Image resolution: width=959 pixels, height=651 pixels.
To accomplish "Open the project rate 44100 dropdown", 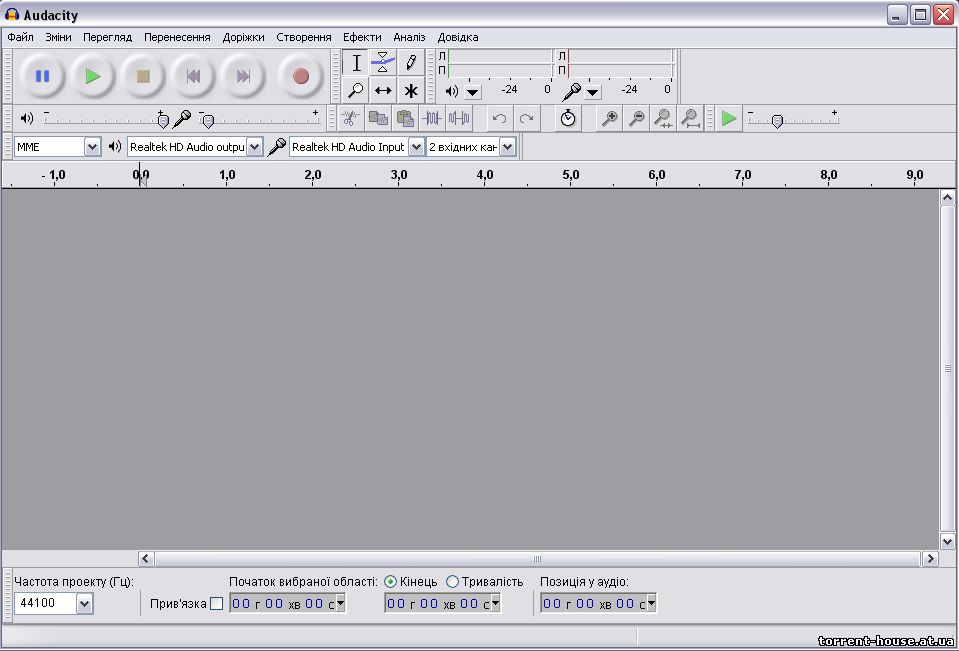I will coord(84,604).
